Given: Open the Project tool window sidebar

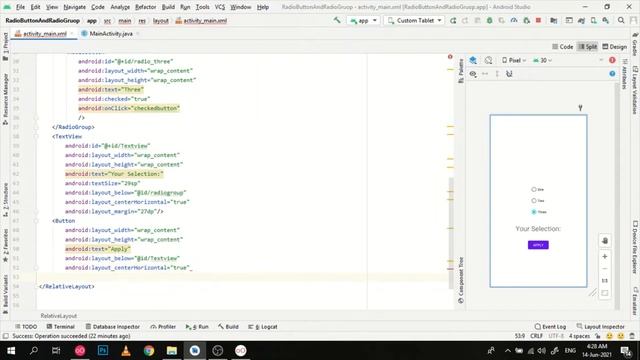Looking at the screenshot, I should coord(5,47).
